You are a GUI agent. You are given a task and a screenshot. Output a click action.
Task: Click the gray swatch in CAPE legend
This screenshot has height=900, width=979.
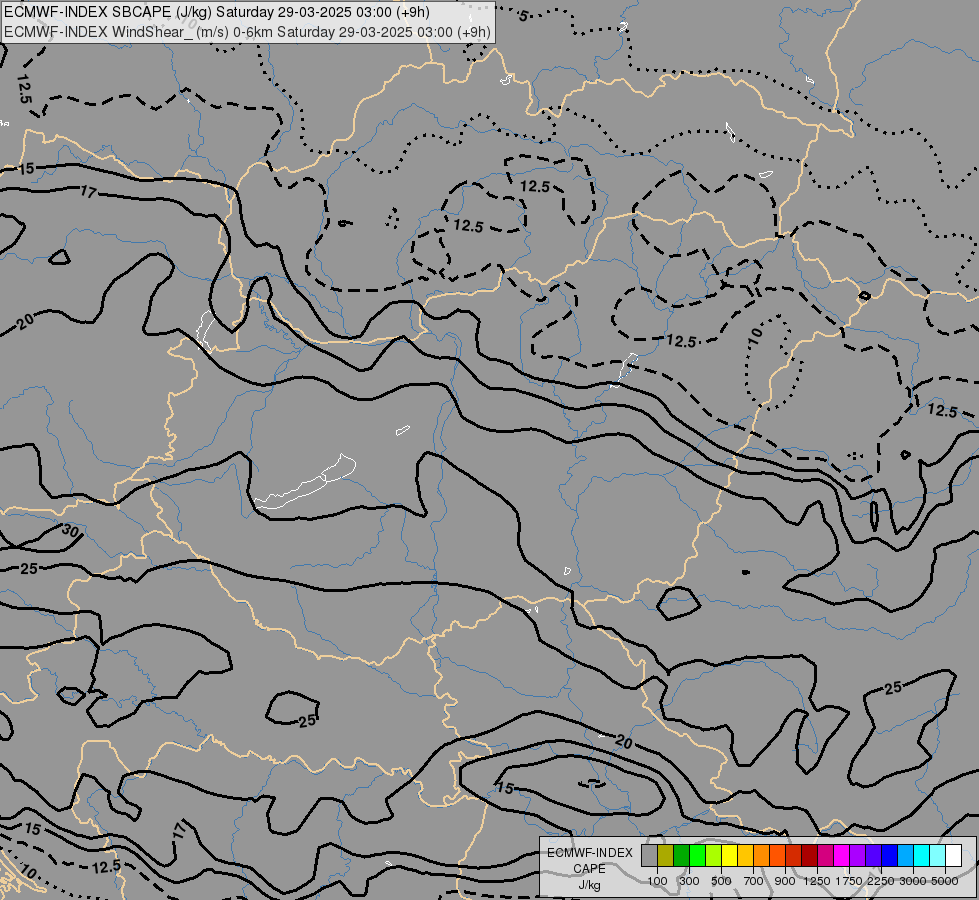(649, 855)
